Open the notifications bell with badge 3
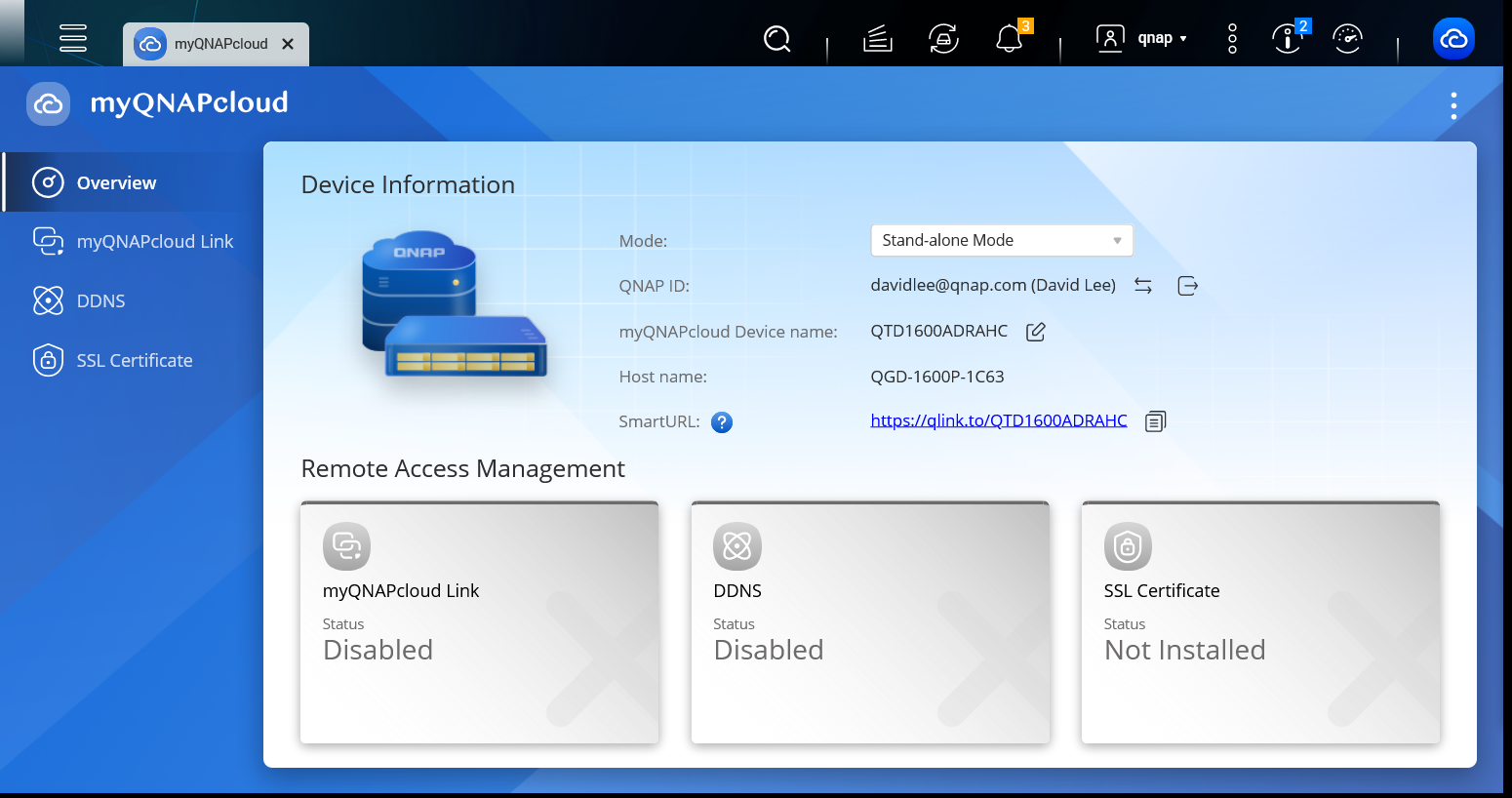1512x798 pixels. [x=1010, y=39]
